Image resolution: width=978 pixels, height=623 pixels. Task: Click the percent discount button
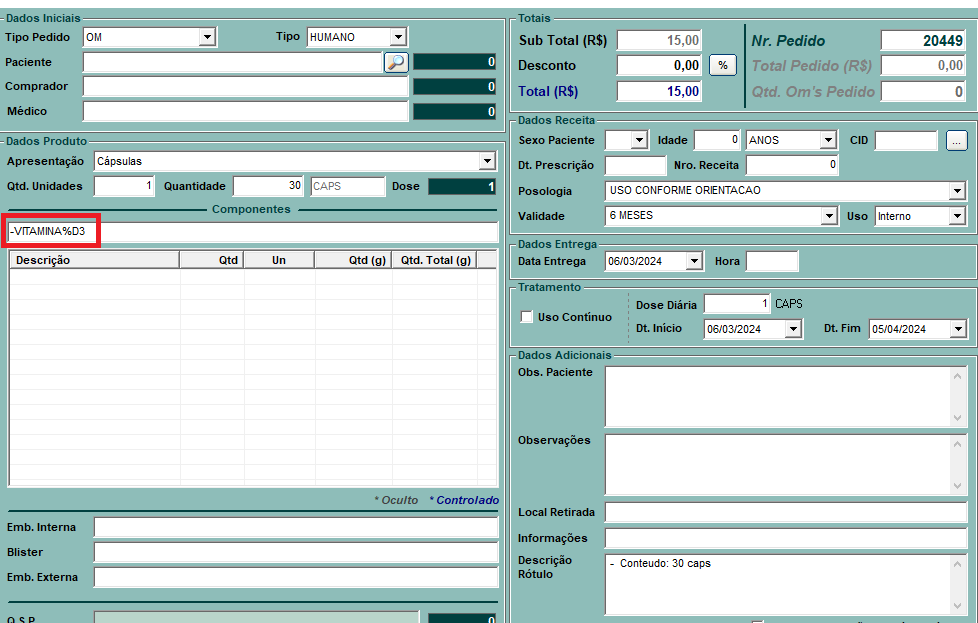(x=722, y=65)
